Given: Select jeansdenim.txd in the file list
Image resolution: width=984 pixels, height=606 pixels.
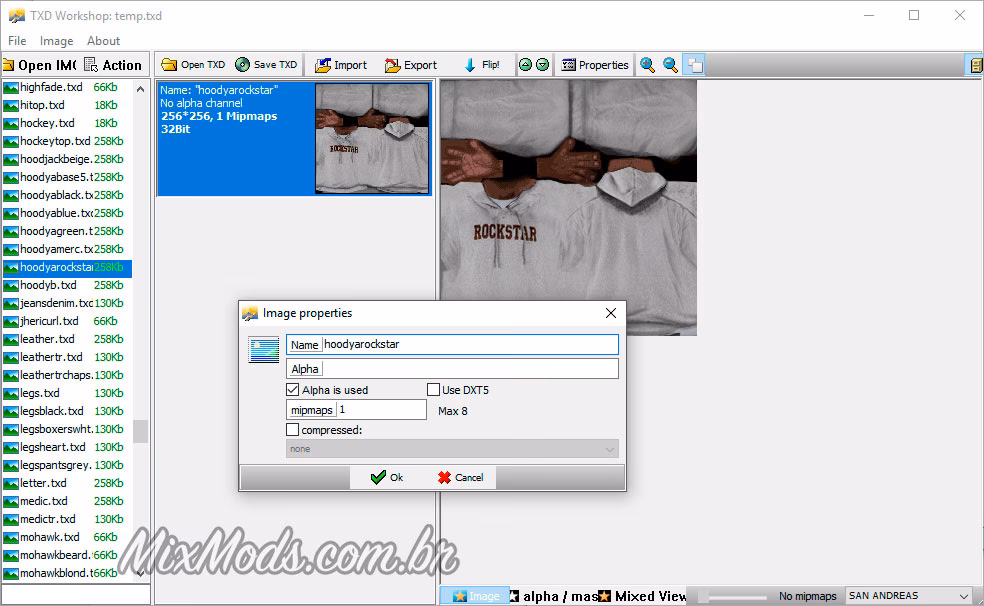Looking at the screenshot, I should pyautogui.click(x=67, y=303).
